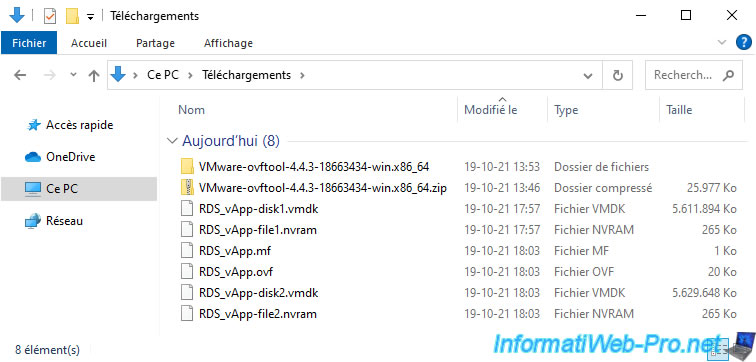Select the VMware-ovftool-4.4.3-18663434-win.x86_64 folder name
This screenshot has width=756, height=362.
point(314,167)
